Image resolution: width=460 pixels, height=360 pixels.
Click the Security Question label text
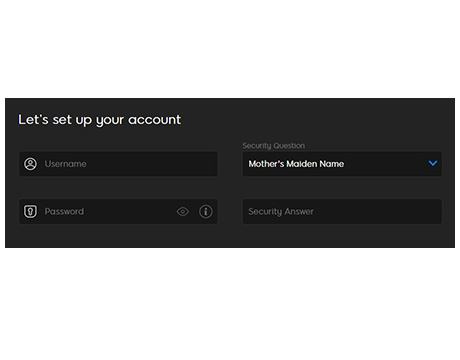pos(273,146)
